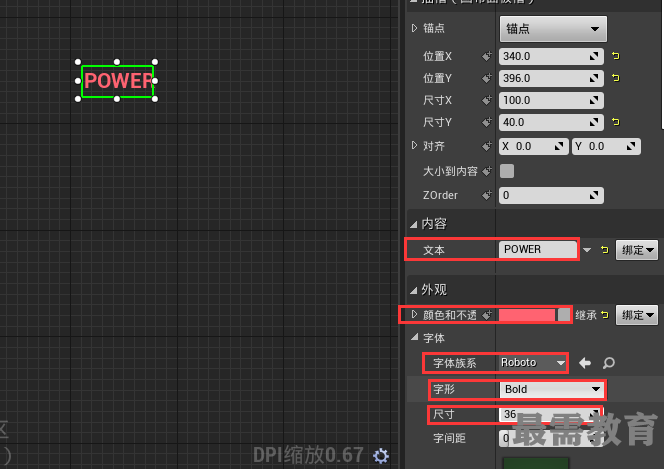Viewport: 664px width, 469px height.
Task: Reset the color and opacity value
Action: [x=605, y=315]
